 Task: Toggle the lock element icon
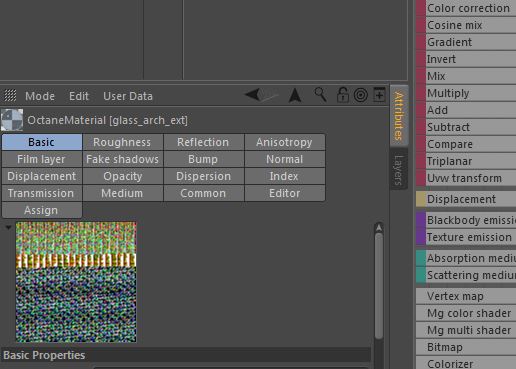tap(342, 95)
